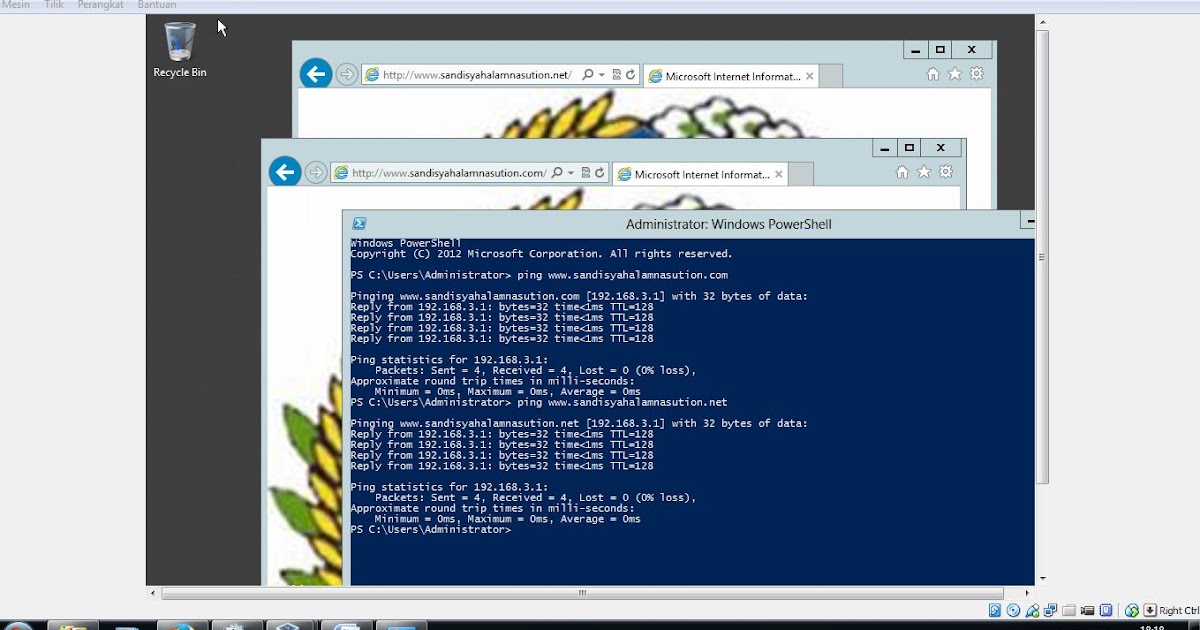This screenshot has height=630, width=1200.
Task: Click the USB devices status icon
Action: (1032, 610)
